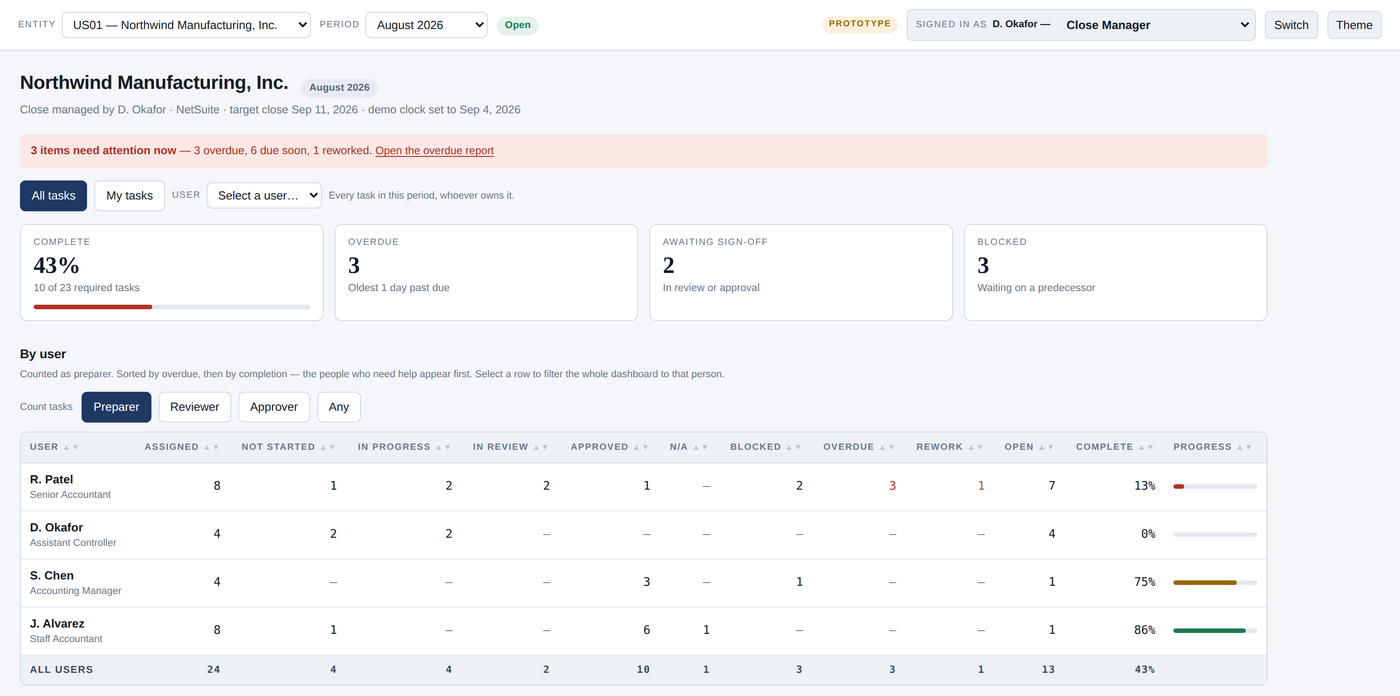Viewport: 1400px width, 696px height.
Task: Click S. Chen's blocked count 1
Action: pos(799,582)
